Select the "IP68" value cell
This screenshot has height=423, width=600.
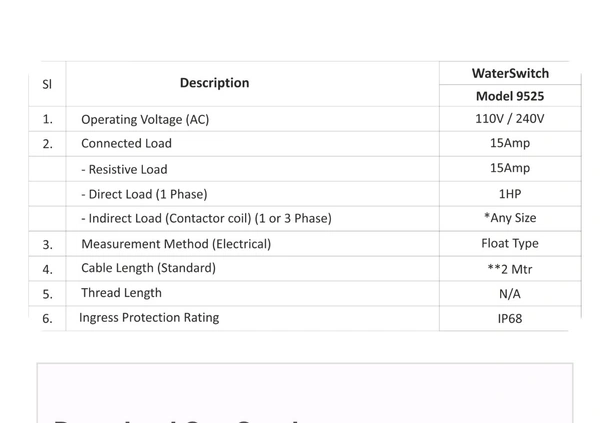click(x=509, y=319)
